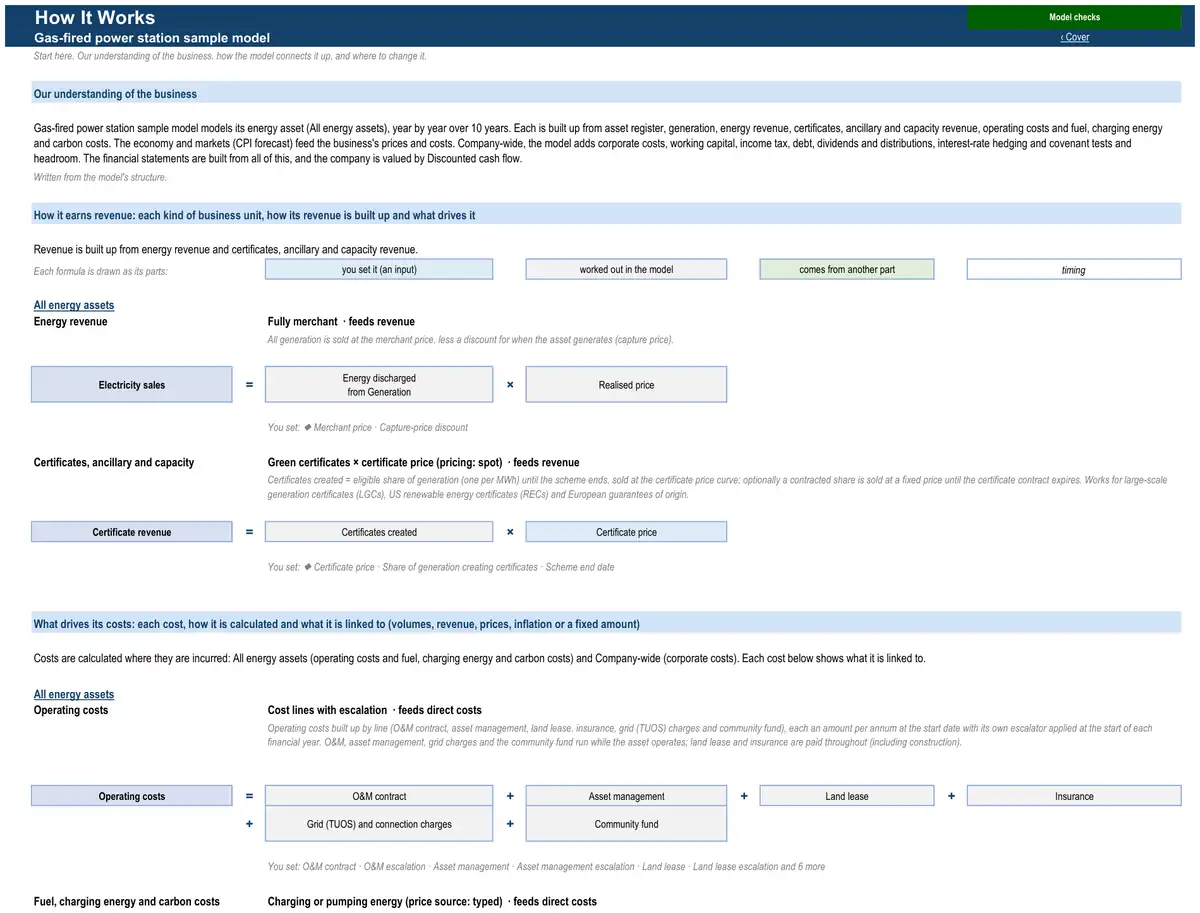The image size is (1200, 913).
Task: Select Grid (TUOS) and connection charges box
Action: point(379,824)
